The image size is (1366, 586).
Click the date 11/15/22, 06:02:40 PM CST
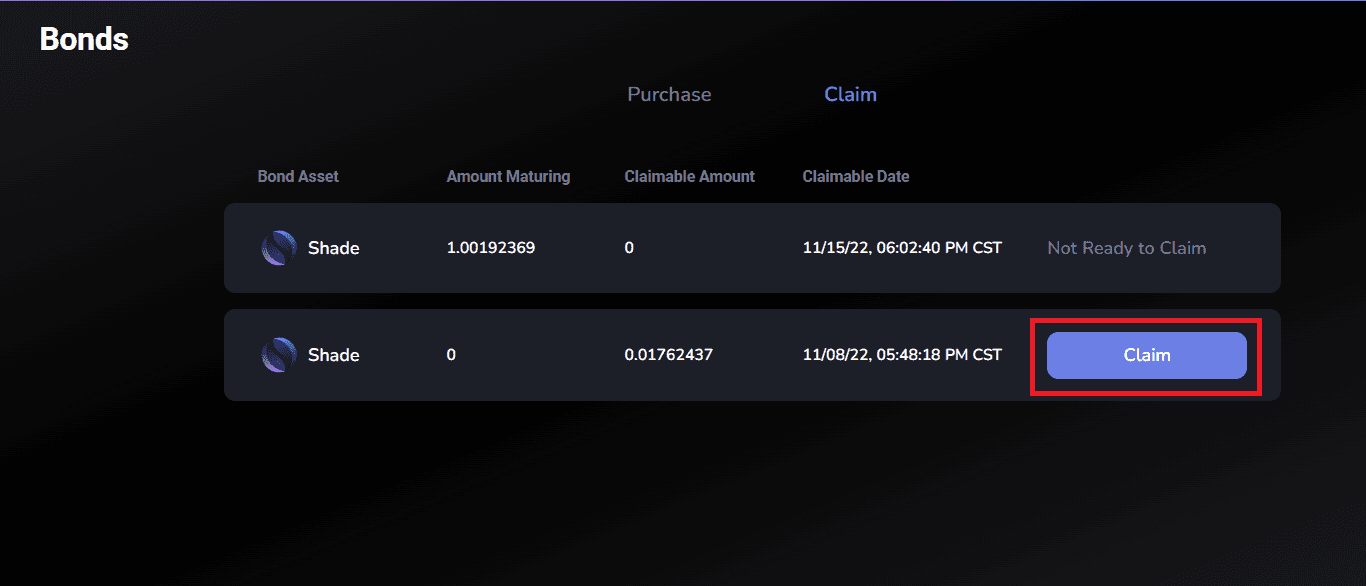pyautogui.click(x=902, y=248)
